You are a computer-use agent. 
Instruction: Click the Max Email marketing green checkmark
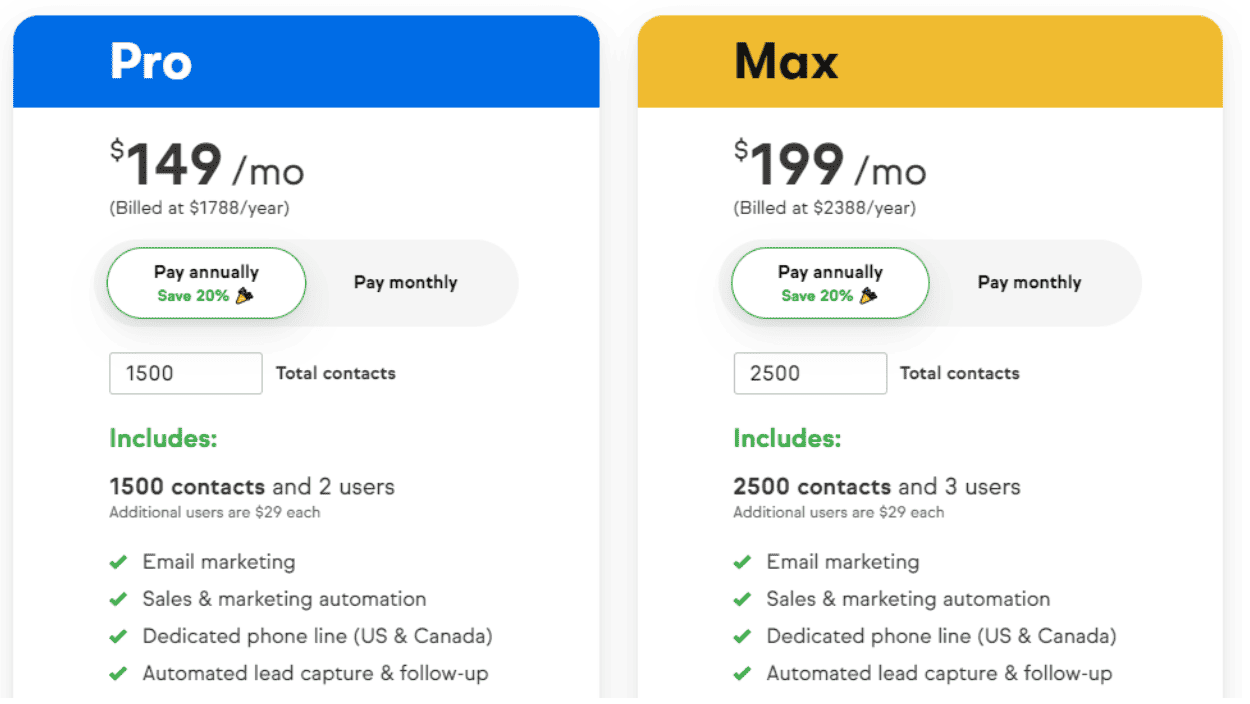pyautogui.click(x=742, y=562)
